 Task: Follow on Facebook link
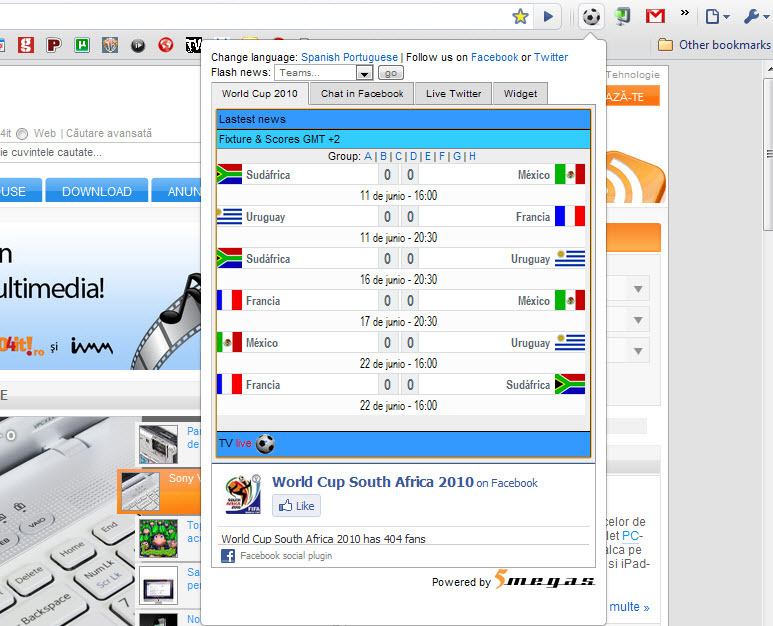494,57
